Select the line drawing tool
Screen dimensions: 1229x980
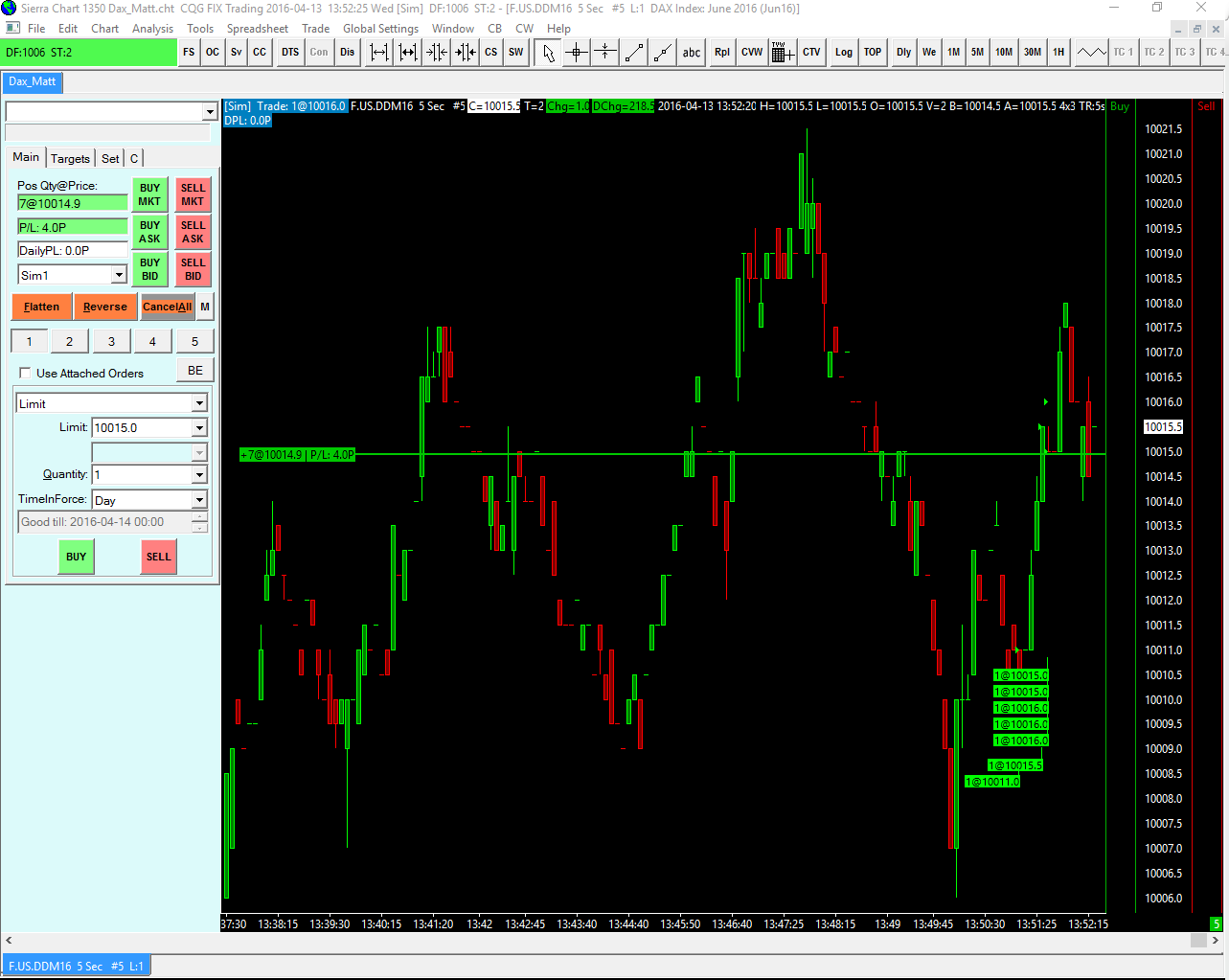(x=634, y=53)
